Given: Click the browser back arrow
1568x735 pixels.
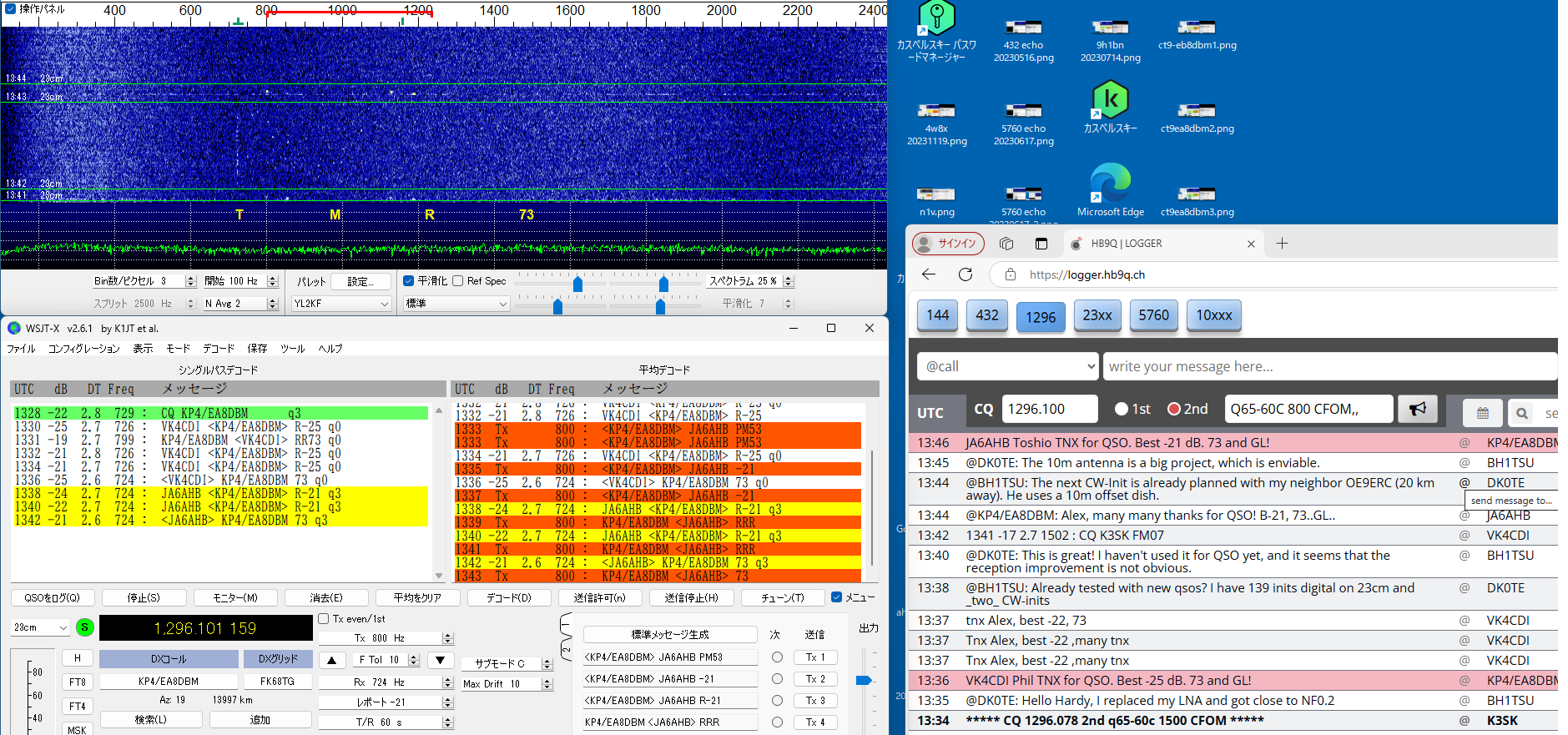Looking at the screenshot, I should coord(929,274).
